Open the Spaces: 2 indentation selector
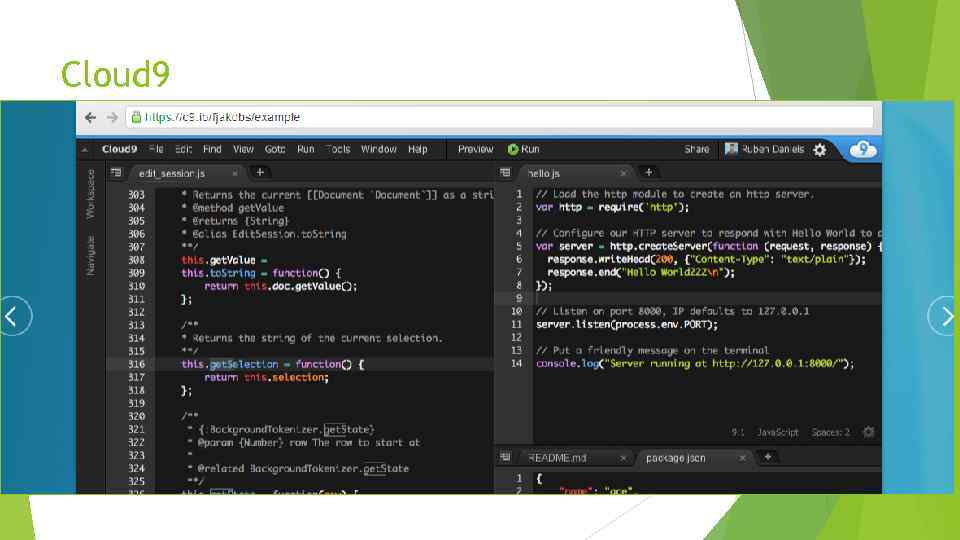Image resolution: width=960 pixels, height=540 pixels. pyautogui.click(x=830, y=432)
